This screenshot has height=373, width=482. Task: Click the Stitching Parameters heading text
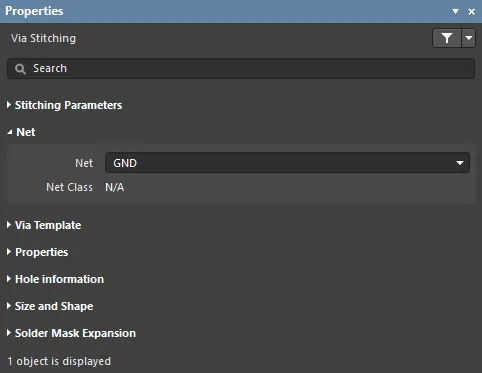(69, 105)
